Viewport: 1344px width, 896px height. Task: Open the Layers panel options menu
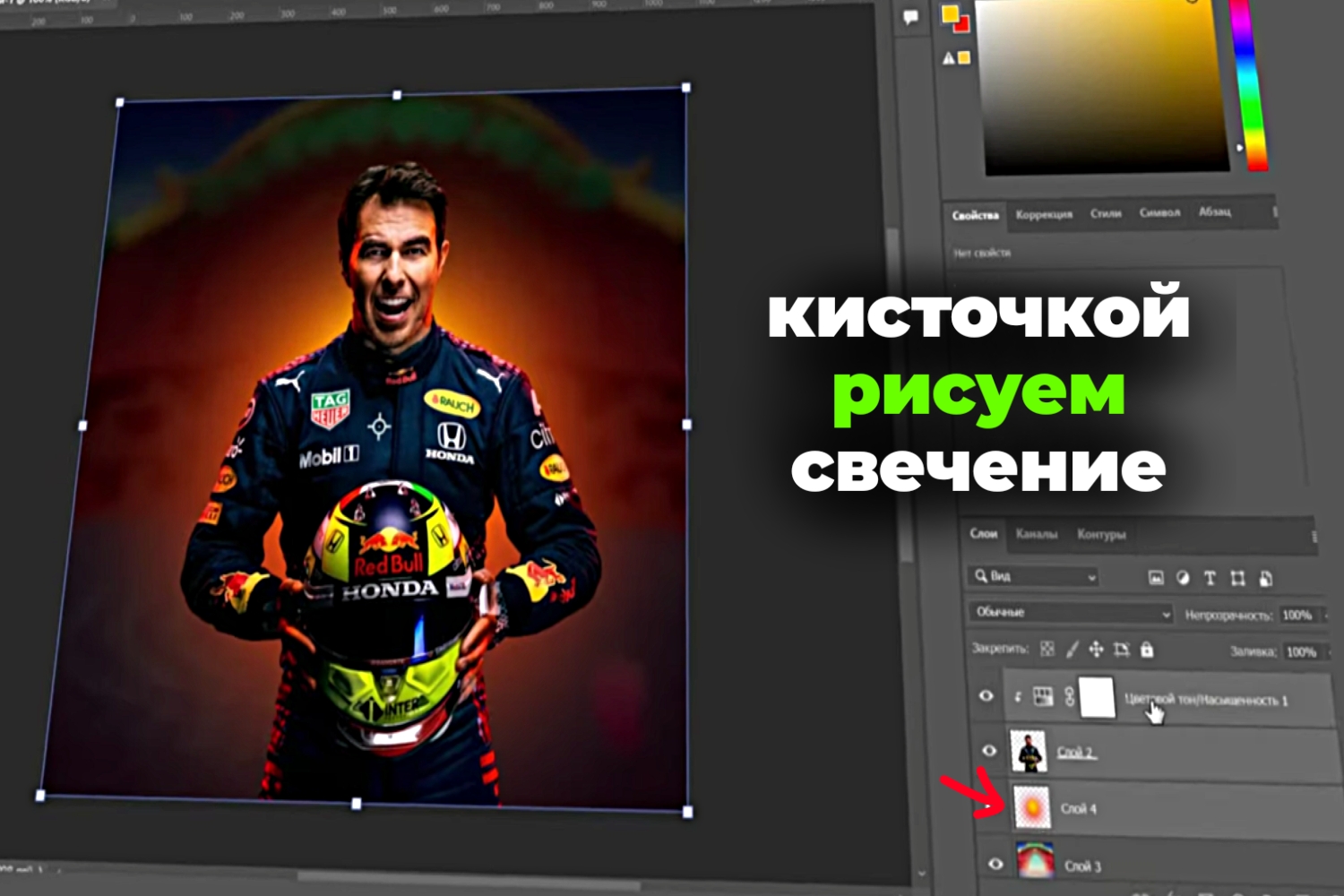pyautogui.click(x=1314, y=537)
